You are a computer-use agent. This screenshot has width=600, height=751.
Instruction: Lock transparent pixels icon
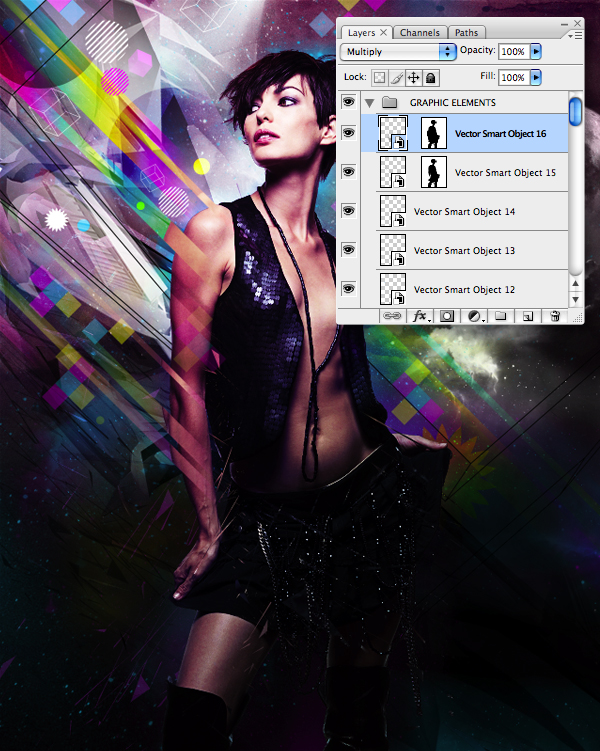point(379,78)
